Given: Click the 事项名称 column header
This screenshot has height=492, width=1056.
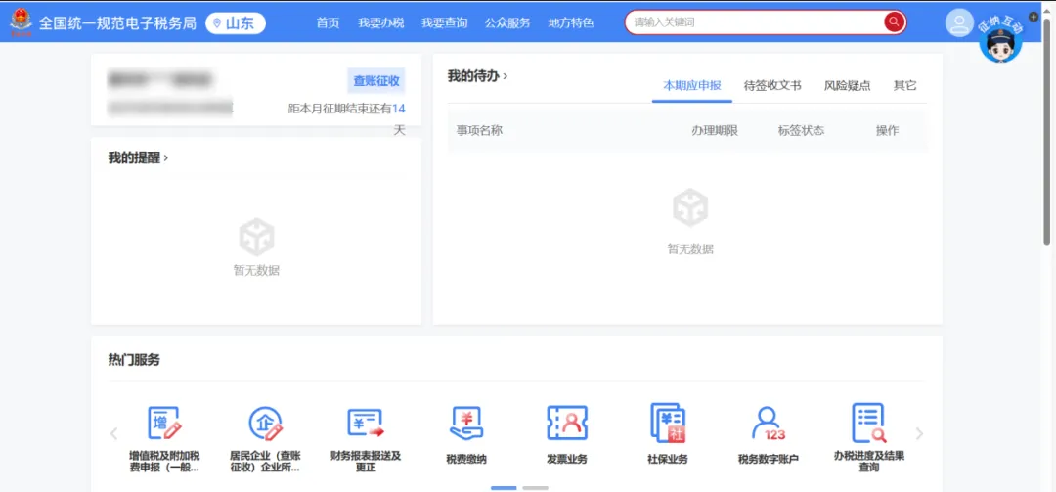Looking at the screenshot, I should [x=480, y=131].
